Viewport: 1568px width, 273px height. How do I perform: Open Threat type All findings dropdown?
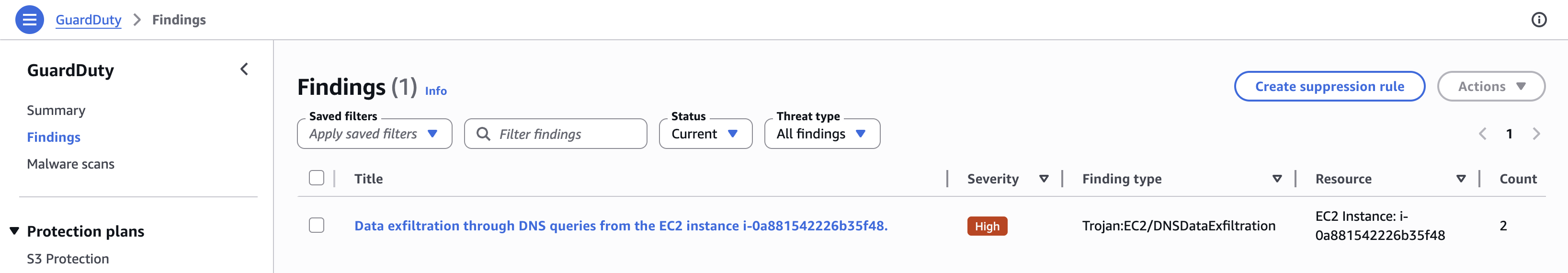(x=821, y=134)
